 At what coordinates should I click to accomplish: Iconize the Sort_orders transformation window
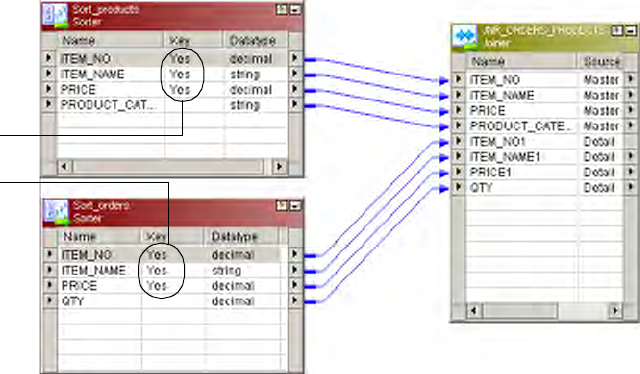[x=296, y=205]
